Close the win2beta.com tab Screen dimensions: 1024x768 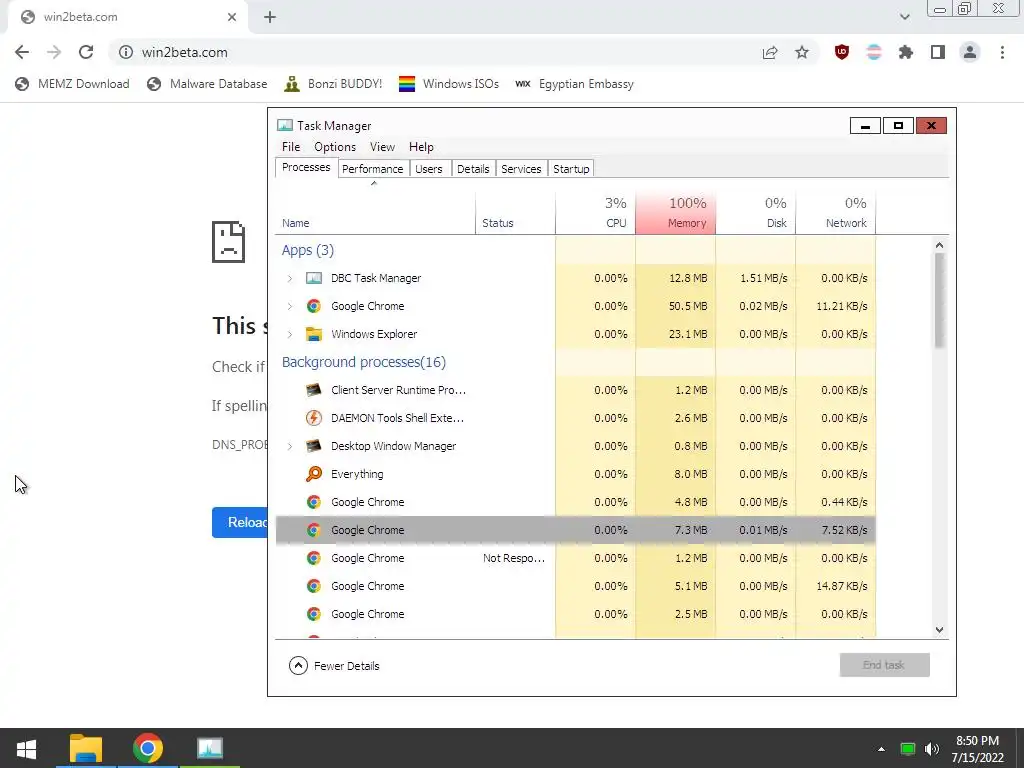[x=232, y=17]
